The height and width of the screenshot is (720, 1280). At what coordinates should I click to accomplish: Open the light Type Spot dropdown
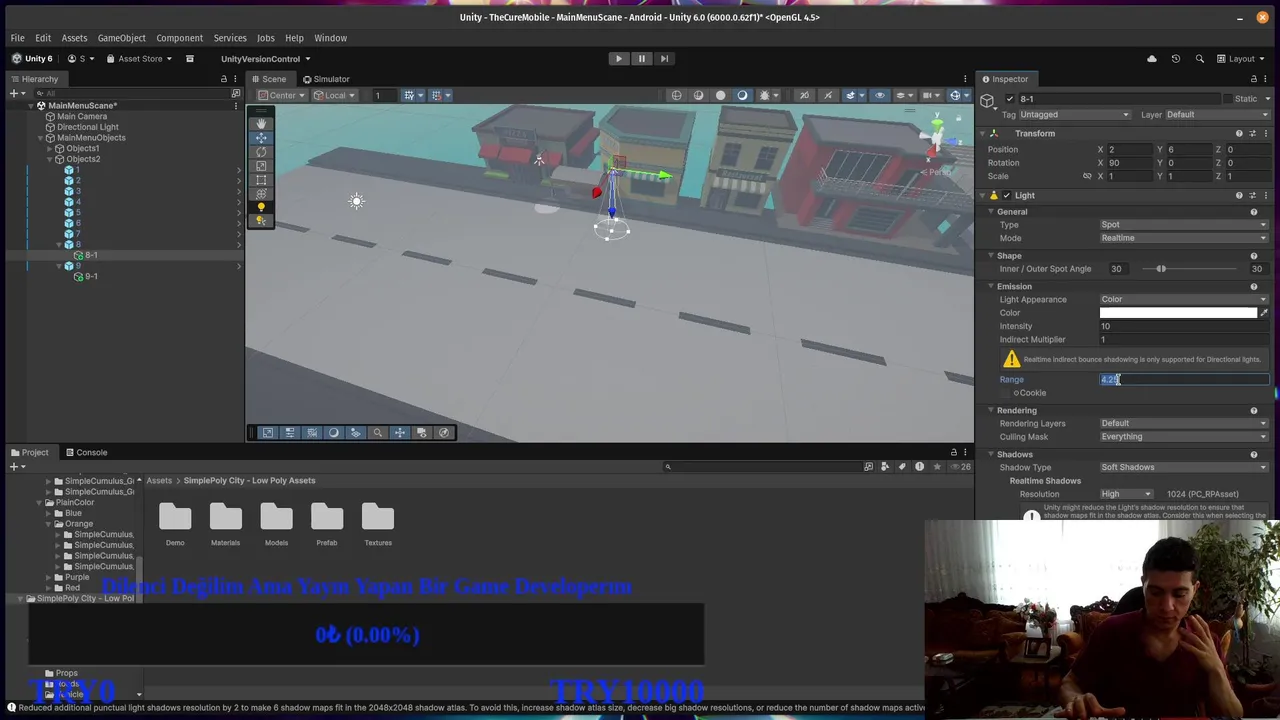1184,225
